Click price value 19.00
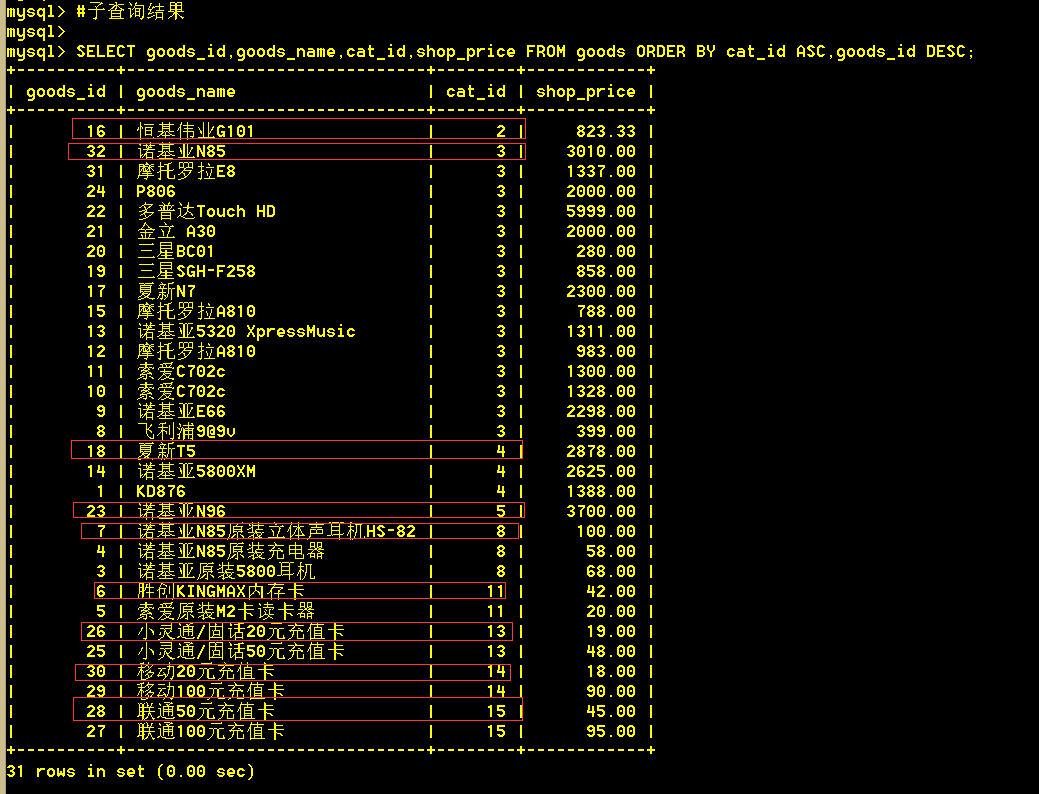The width and height of the screenshot is (1039, 794). pos(611,632)
